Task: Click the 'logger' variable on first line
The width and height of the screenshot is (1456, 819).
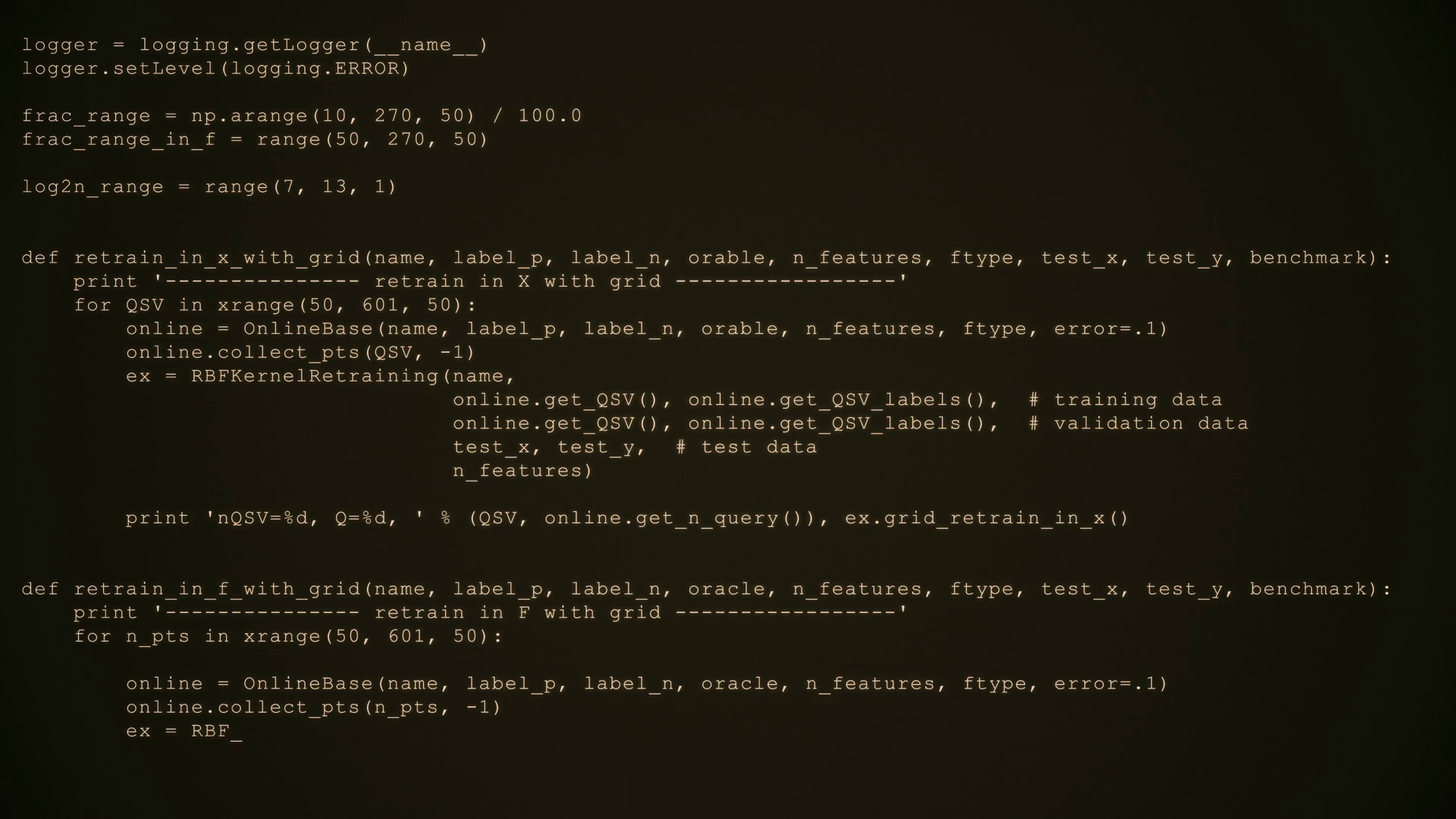Action: point(60,45)
